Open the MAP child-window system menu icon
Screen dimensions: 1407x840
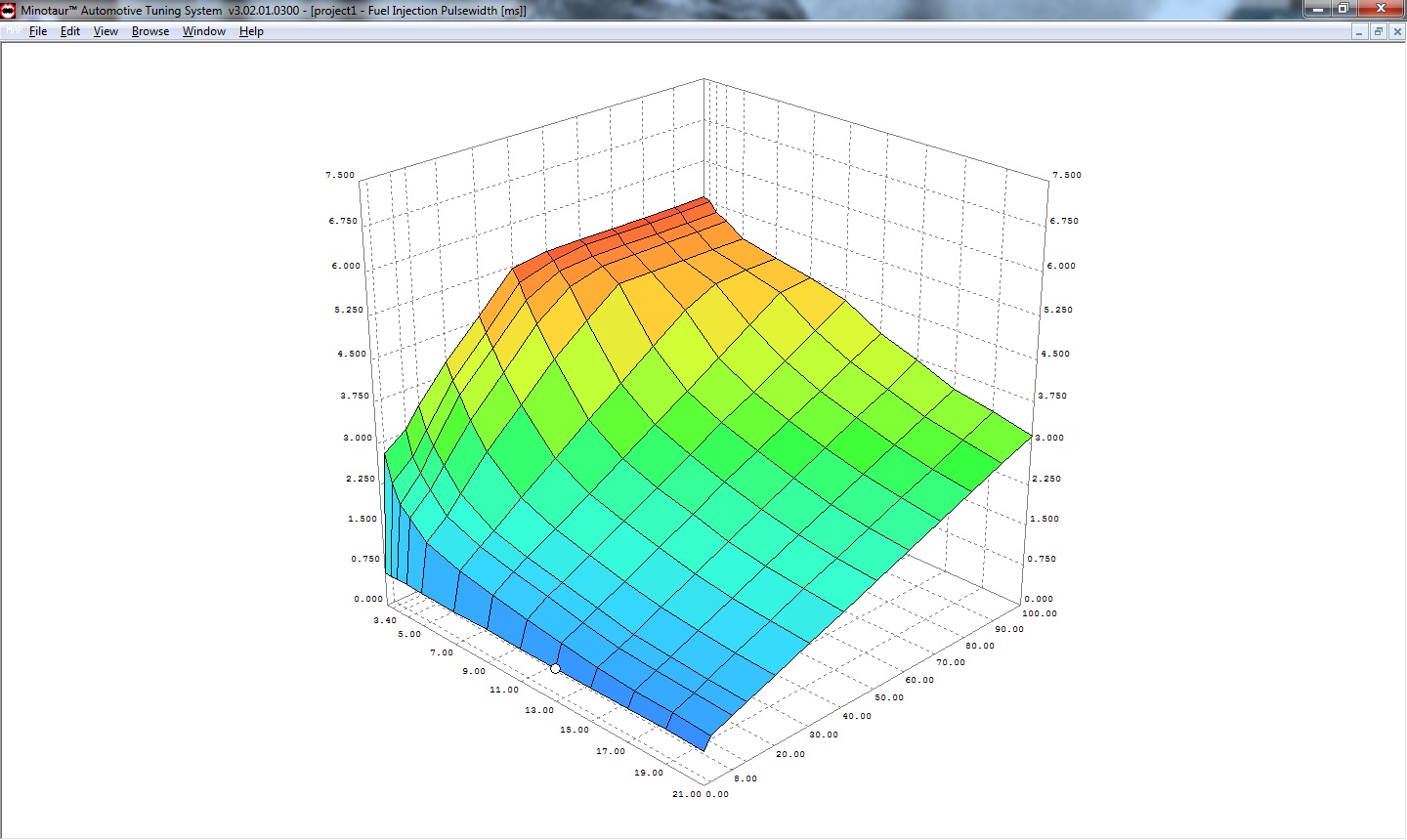(14, 31)
